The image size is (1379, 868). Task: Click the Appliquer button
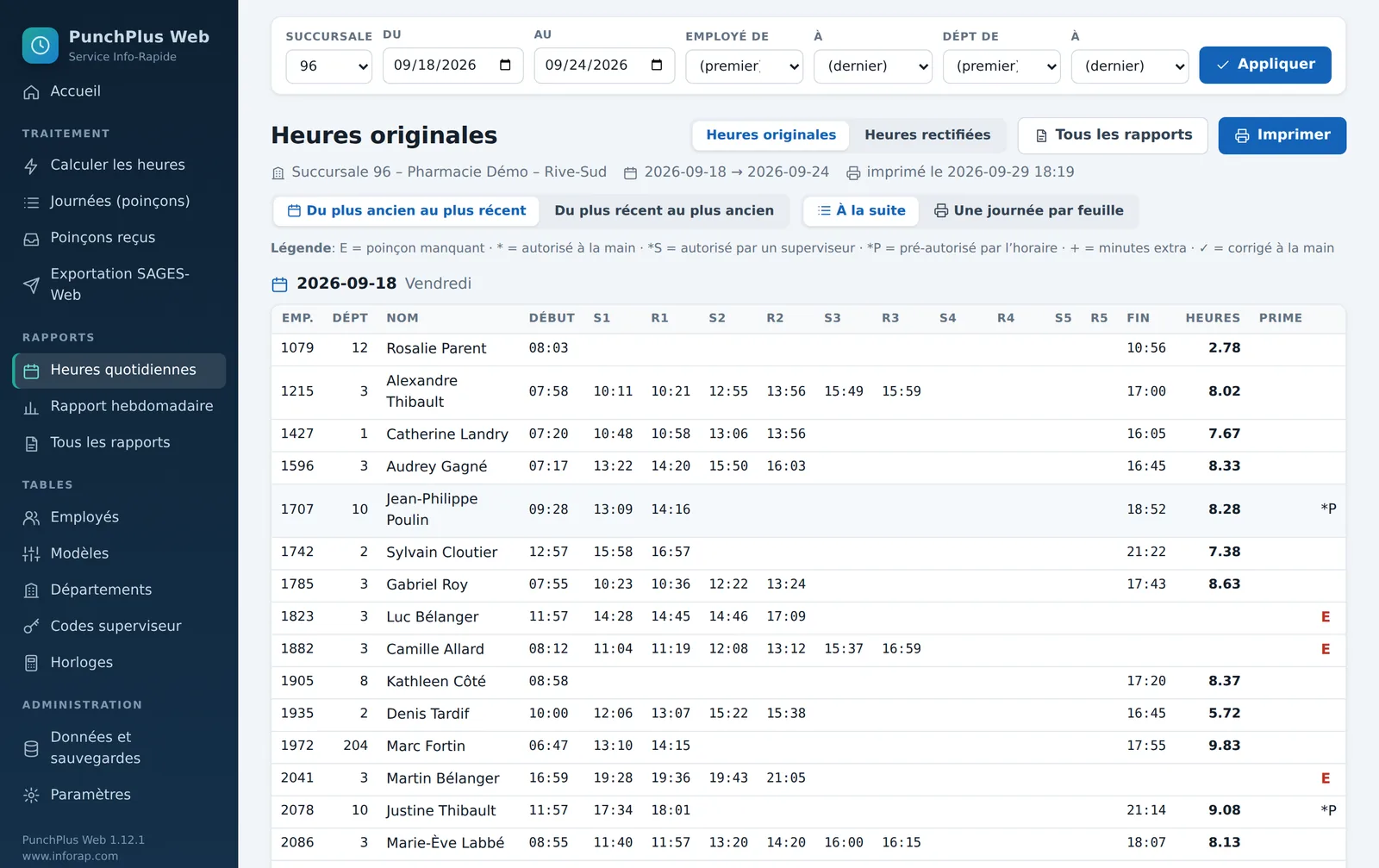click(1264, 66)
